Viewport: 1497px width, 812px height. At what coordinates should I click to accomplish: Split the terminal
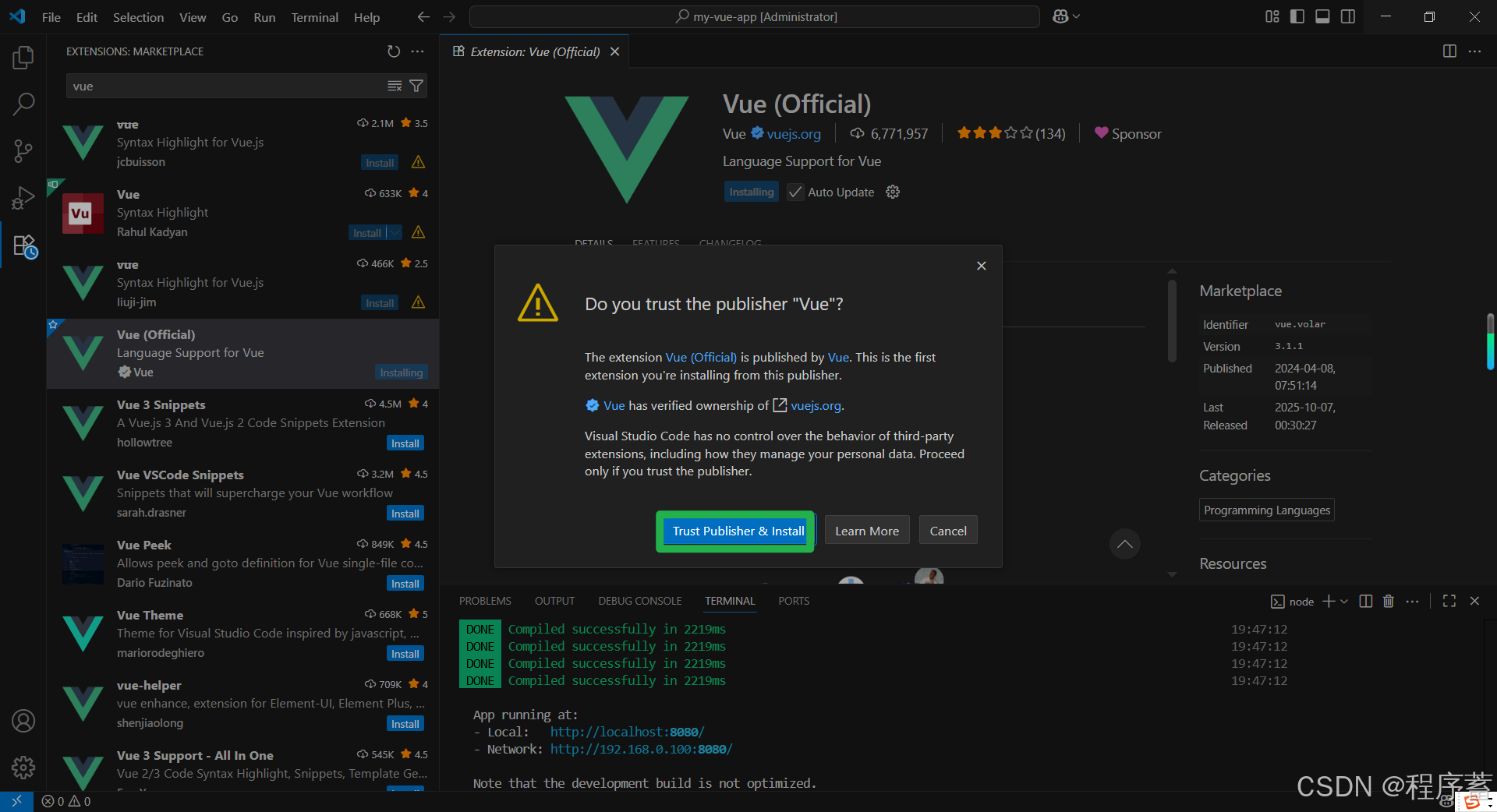pos(1366,601)
